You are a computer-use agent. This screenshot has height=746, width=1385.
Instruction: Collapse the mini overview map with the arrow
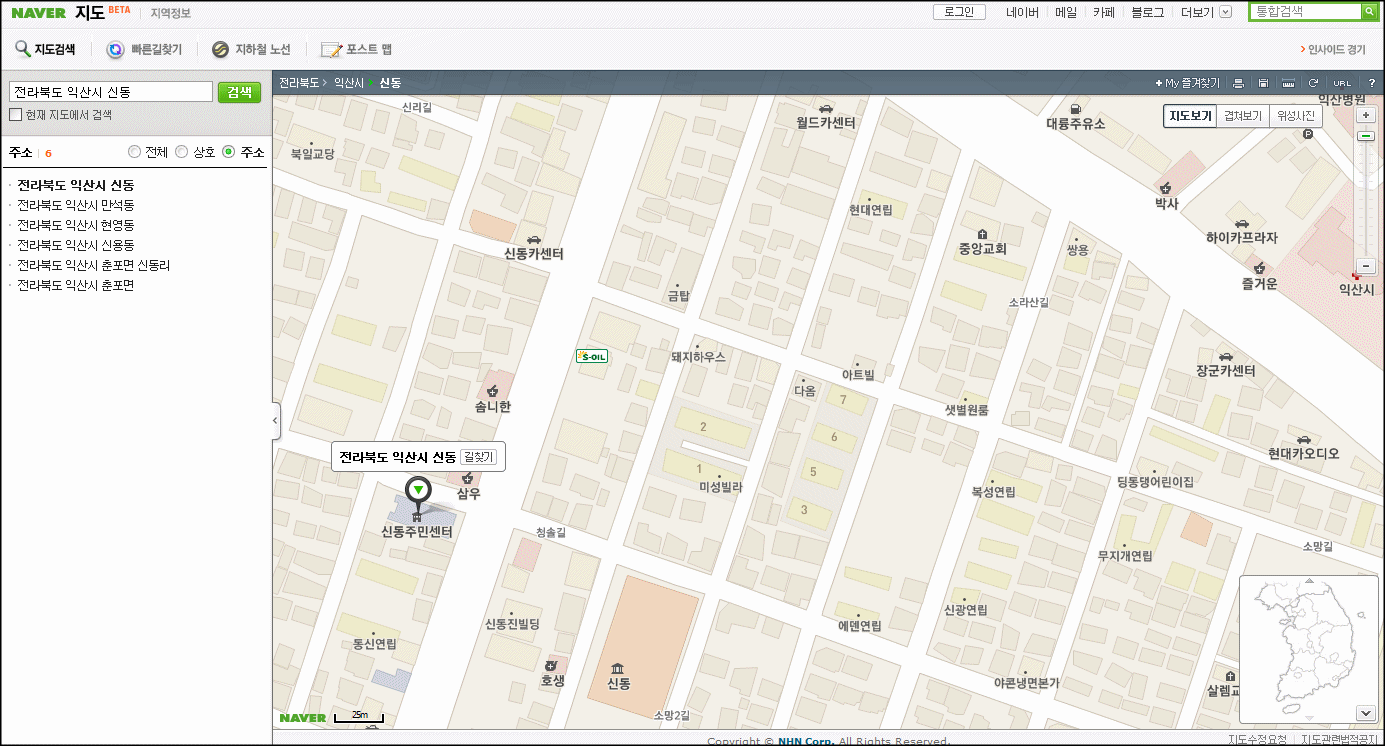pos(1366,713)
